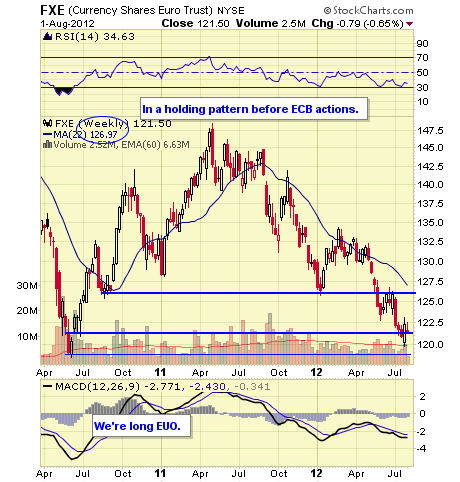Click the FXE ticker symbol title
This screenshot has width=460, height=482.
(x=52, y=10)
